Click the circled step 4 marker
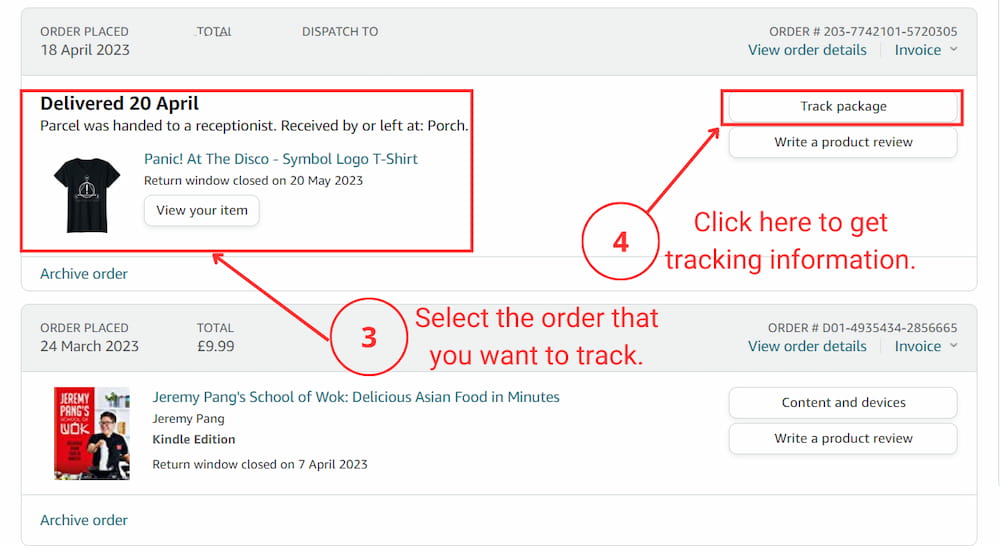The width and height of the screenshot is (1000, 546). tap(620, 242)
